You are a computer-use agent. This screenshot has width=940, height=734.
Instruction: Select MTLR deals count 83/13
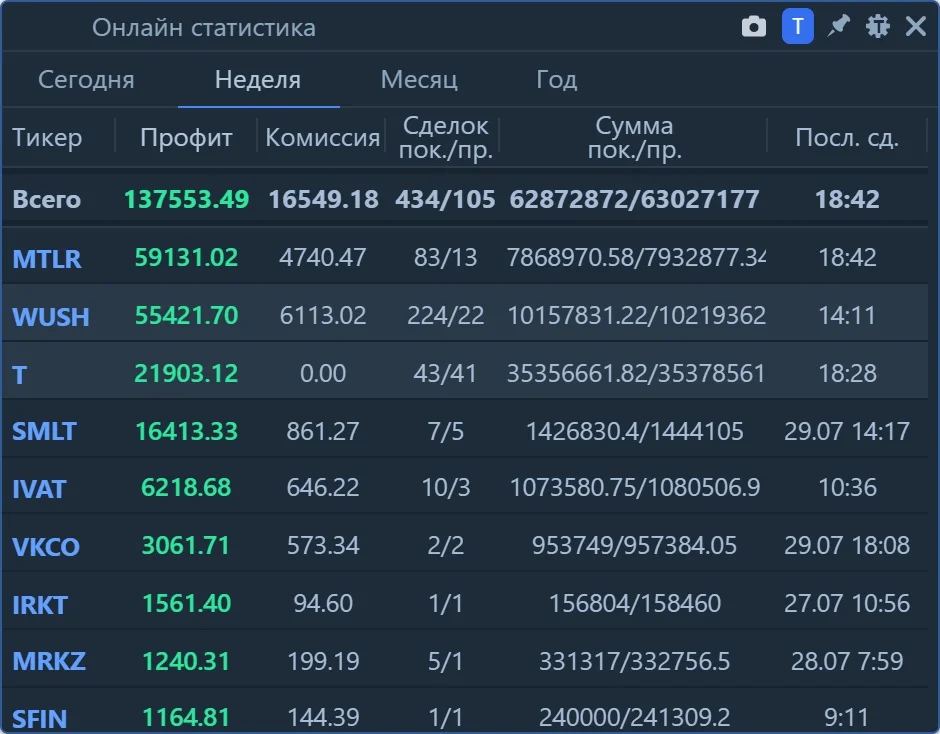(445, 257)
